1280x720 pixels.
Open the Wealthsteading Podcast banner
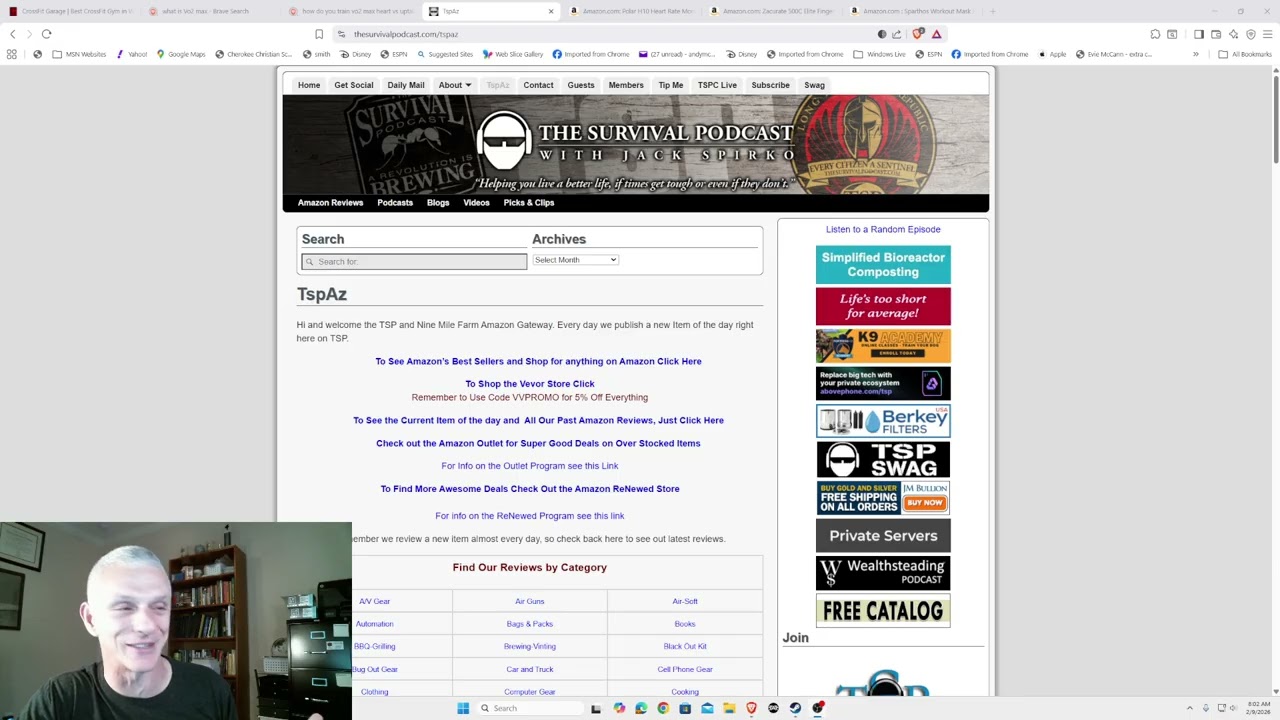883,573
